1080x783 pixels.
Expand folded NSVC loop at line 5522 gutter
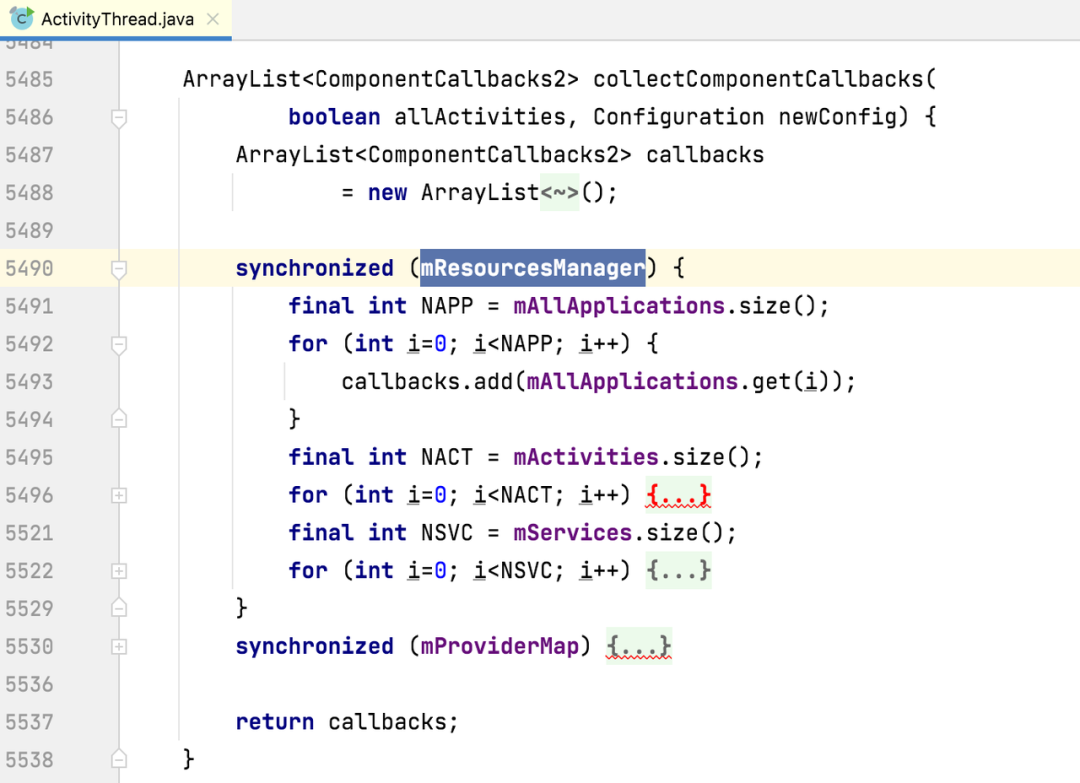[x=119, y=571]
